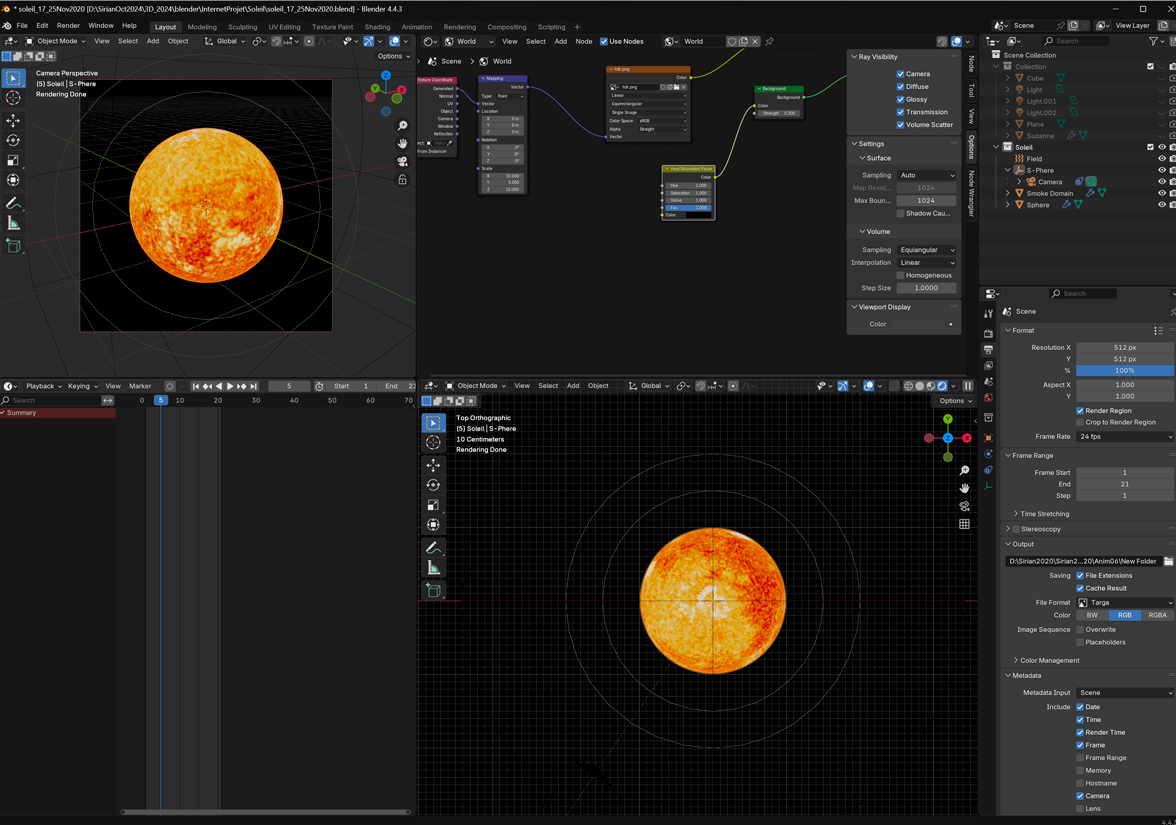
Task: Click the zoom magnifier in the camera view sidebar
Action: (403, 126)
